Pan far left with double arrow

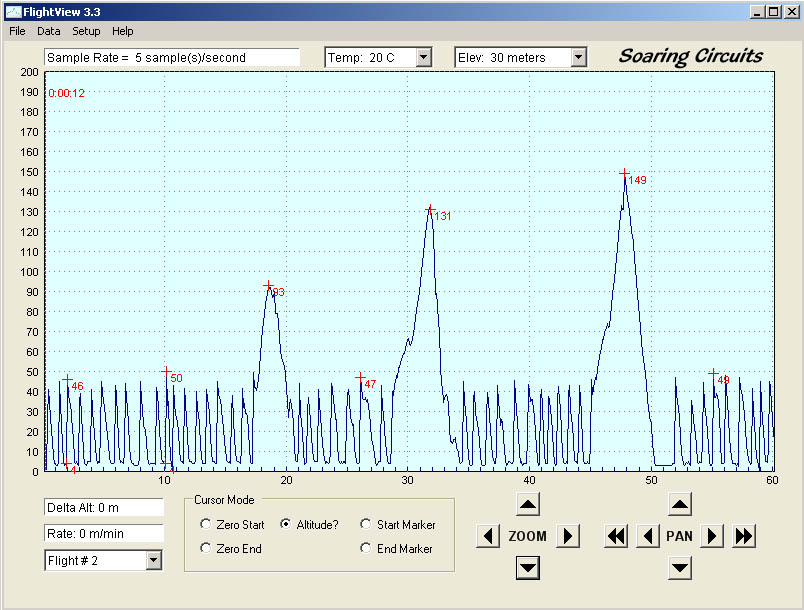[x=616, y=536]
